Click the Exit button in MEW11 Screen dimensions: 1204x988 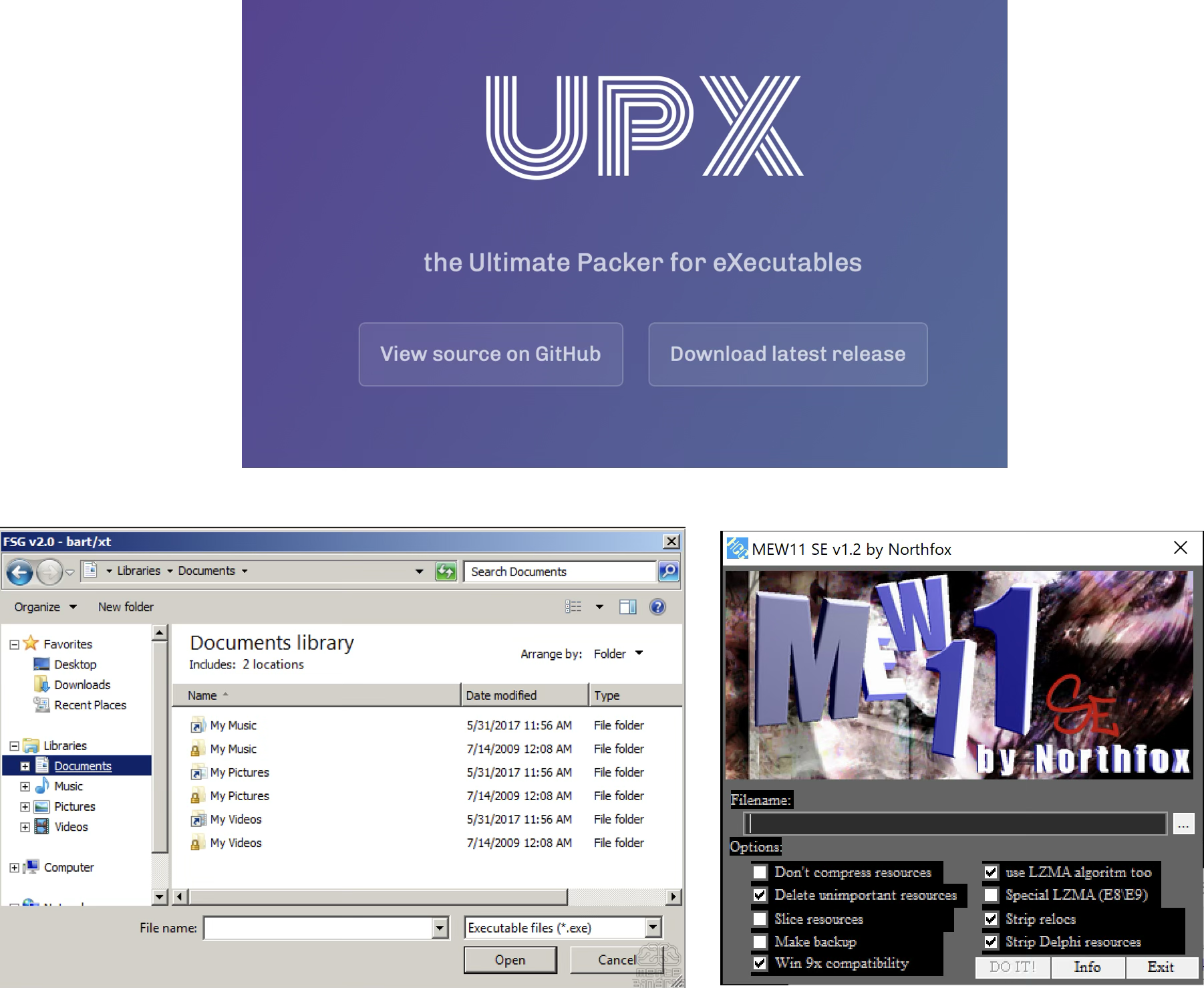(1161, 967)
